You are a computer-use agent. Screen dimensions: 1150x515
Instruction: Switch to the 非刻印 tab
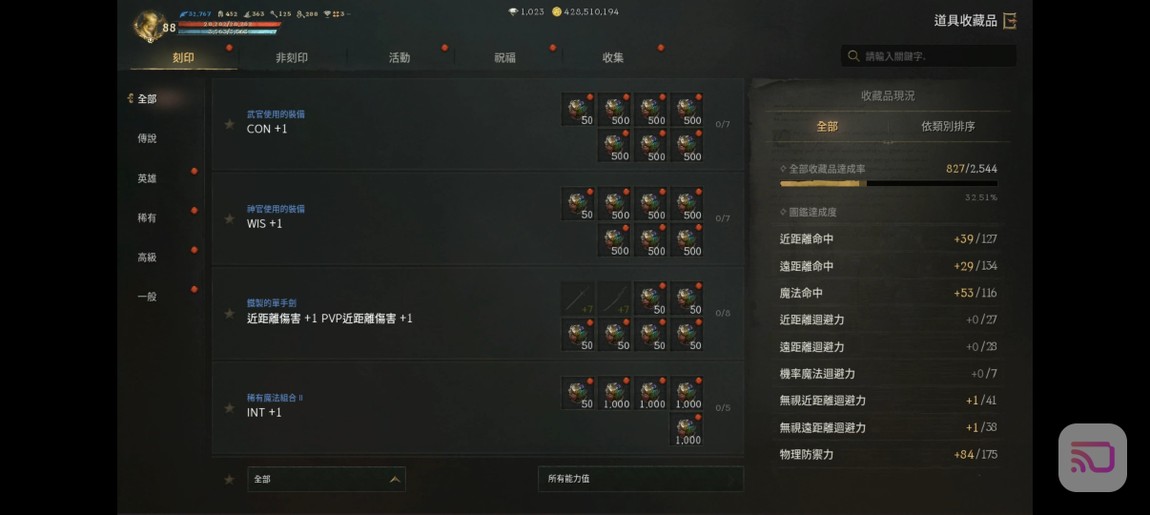point(291,57)
